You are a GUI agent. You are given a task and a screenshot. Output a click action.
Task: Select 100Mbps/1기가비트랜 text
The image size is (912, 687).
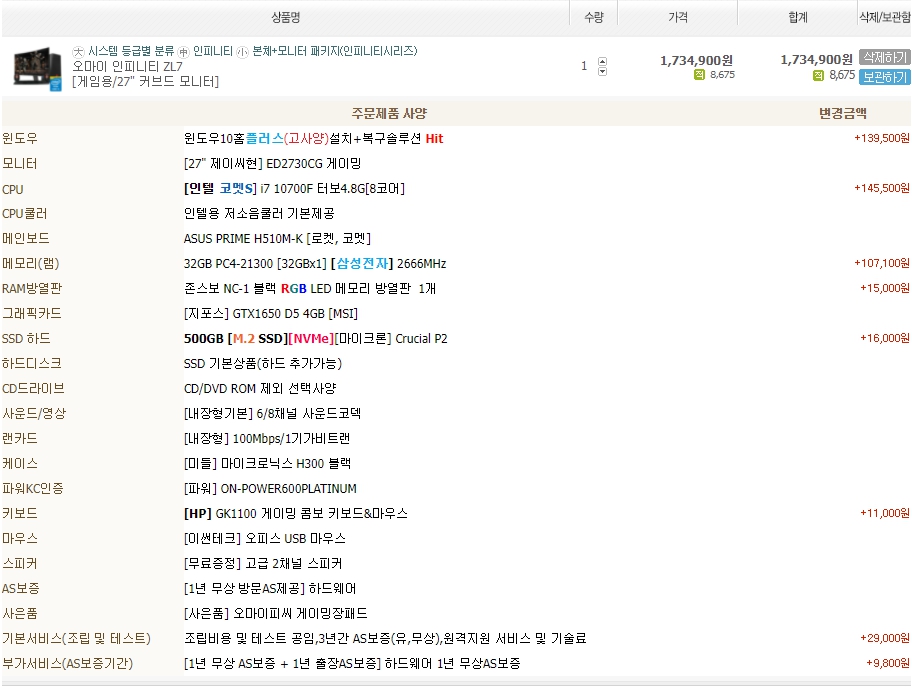[x=267, y=439]
